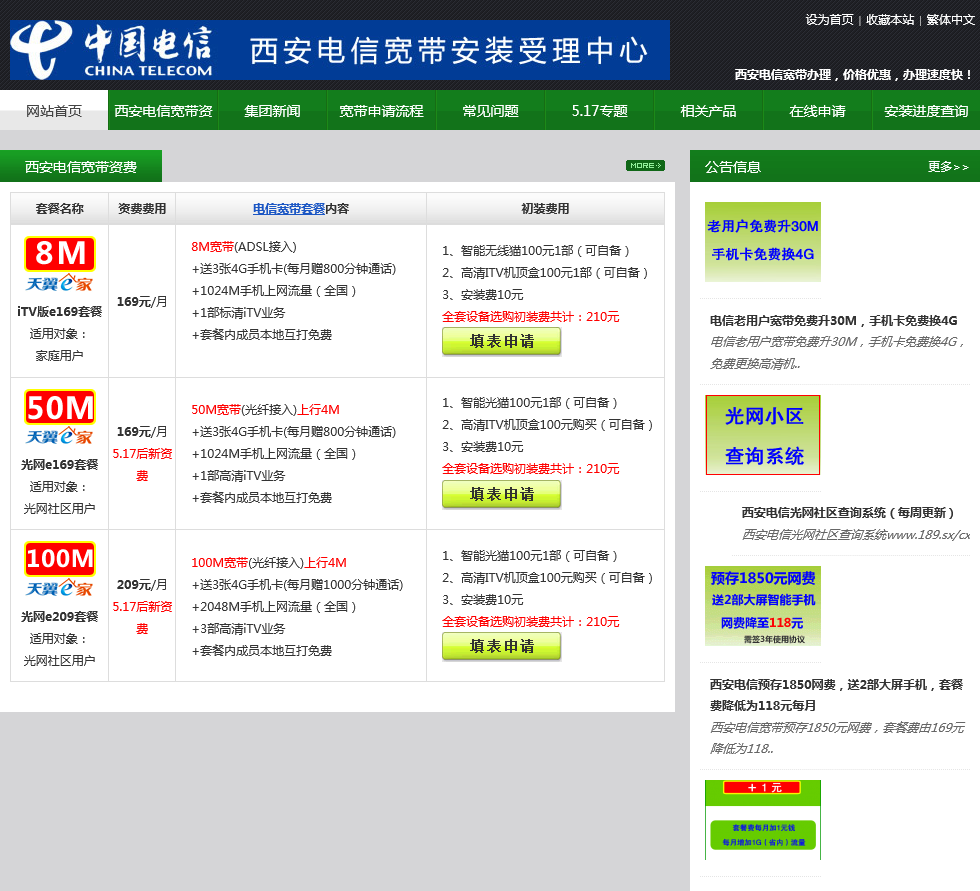Open 西安电信光网社区查询系统 announcement title
Screen dimensions: 980x891
848,512
